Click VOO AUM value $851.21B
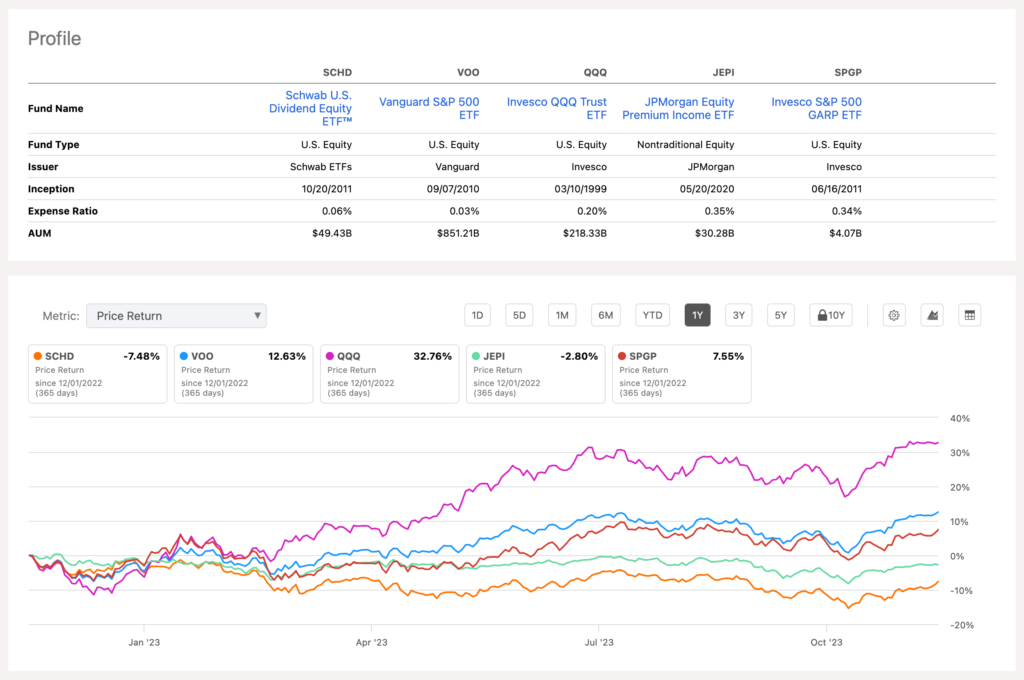This screenshot has width=1024, height=680. (458, 233)
